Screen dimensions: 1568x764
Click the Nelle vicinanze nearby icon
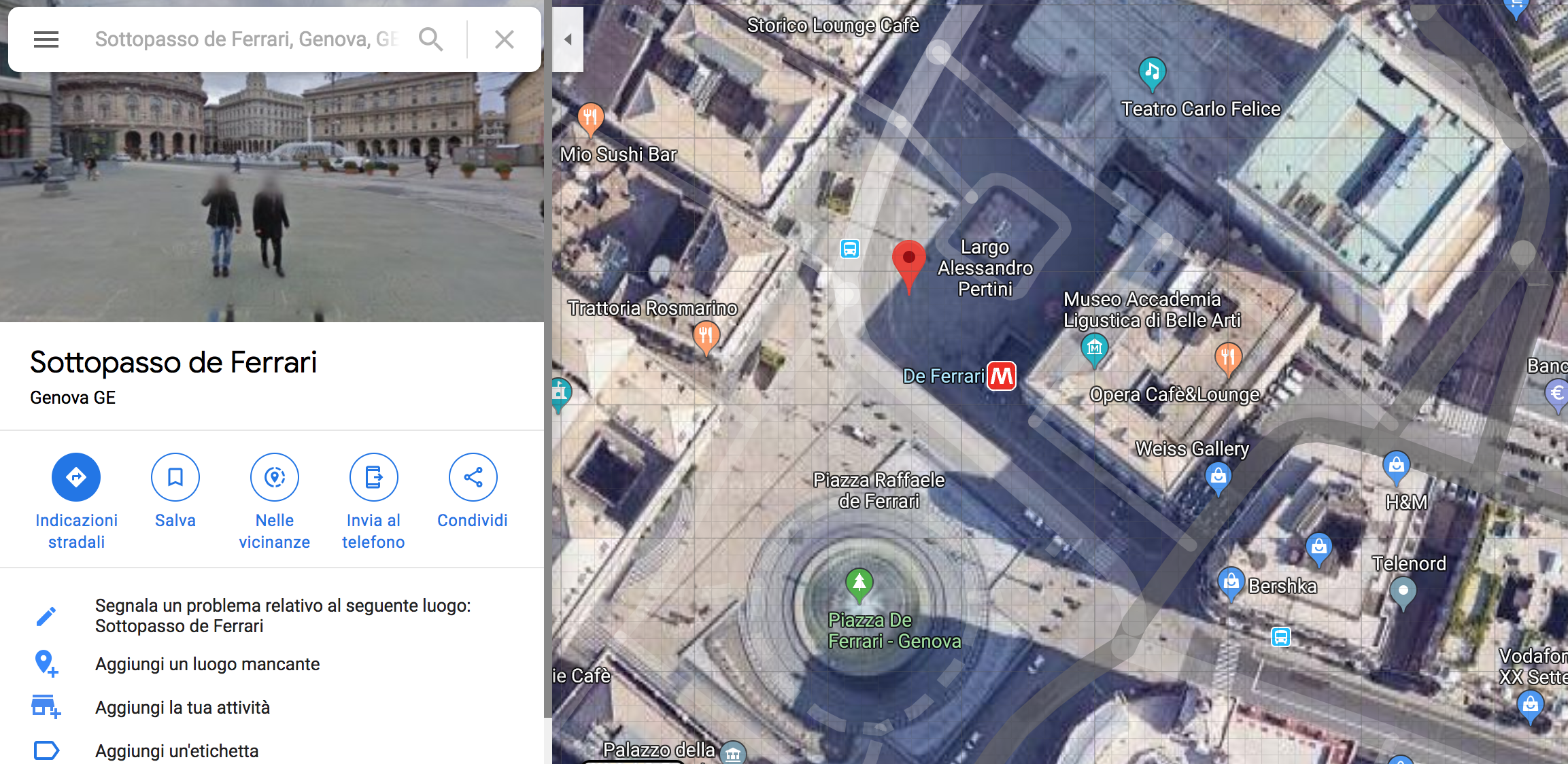pyautogui.click(x=275, y=477)
